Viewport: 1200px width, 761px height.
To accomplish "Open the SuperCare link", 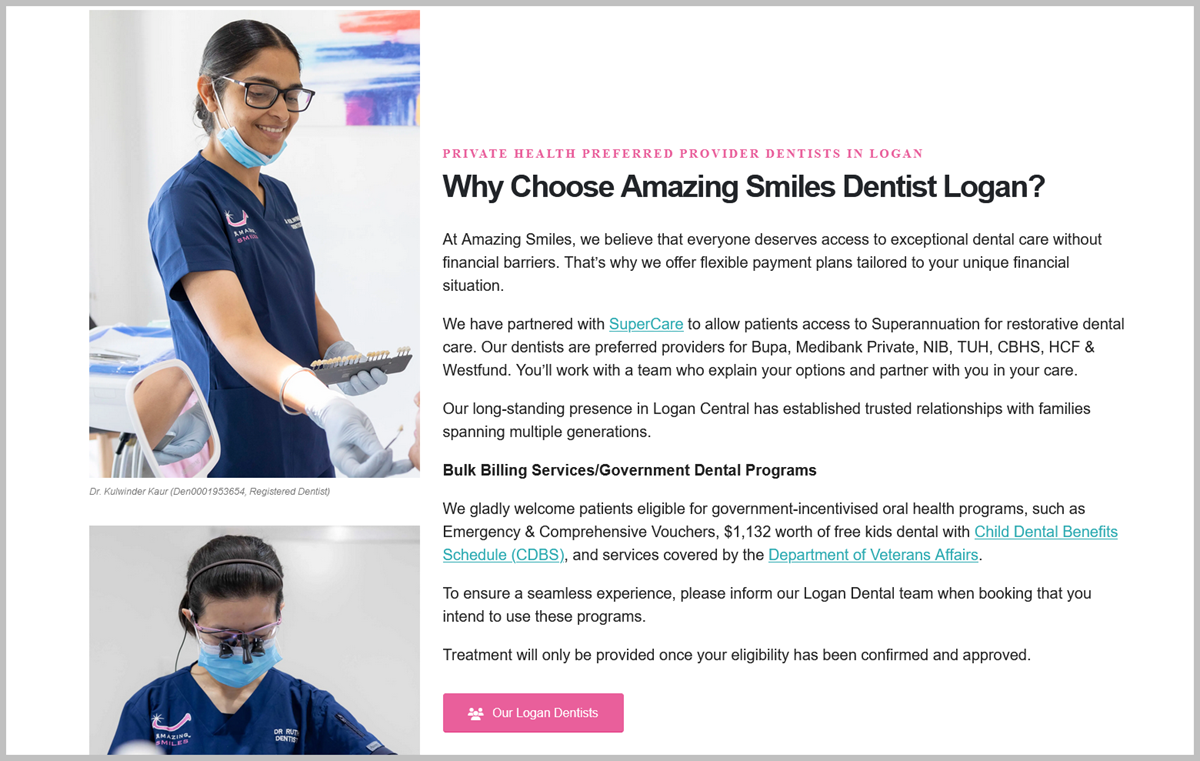I will (x=646, y=324).
